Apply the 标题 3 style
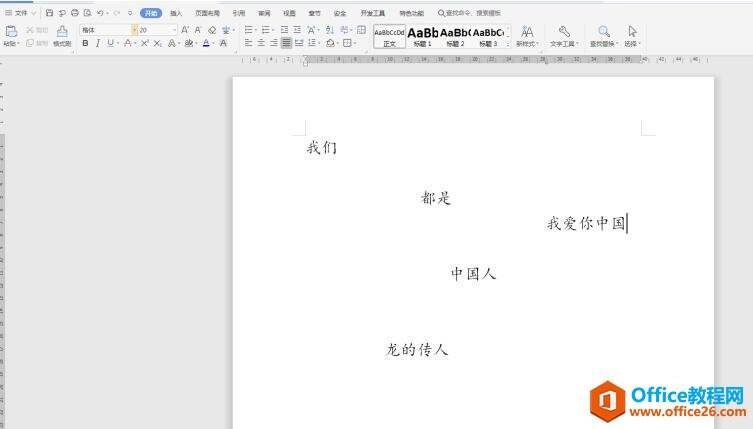Image resolution: width=753 pixels, height=429 pixels. click(488, 37)
